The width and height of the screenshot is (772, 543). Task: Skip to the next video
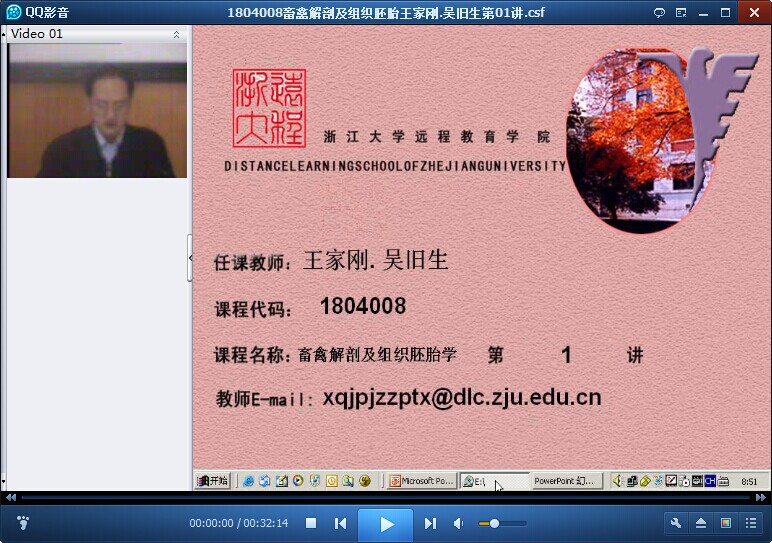[430, 523]
